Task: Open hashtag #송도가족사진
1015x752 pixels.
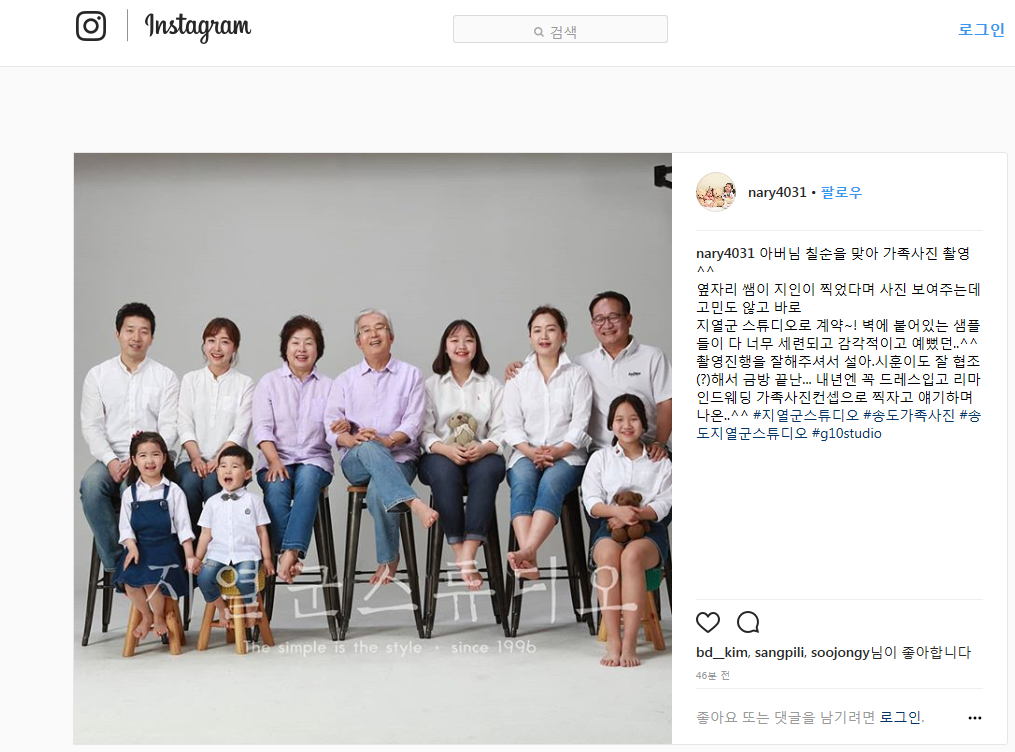Action: tap(908, 415)
